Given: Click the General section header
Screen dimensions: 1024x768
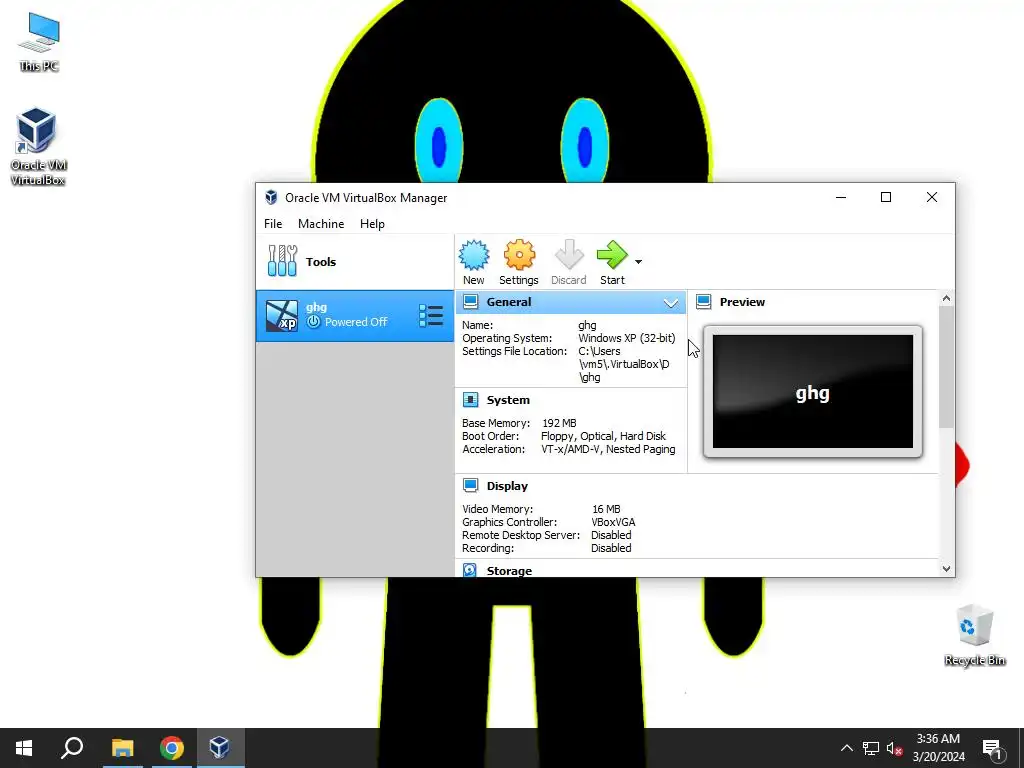Looking at the screenshot, I should [570, 302].
